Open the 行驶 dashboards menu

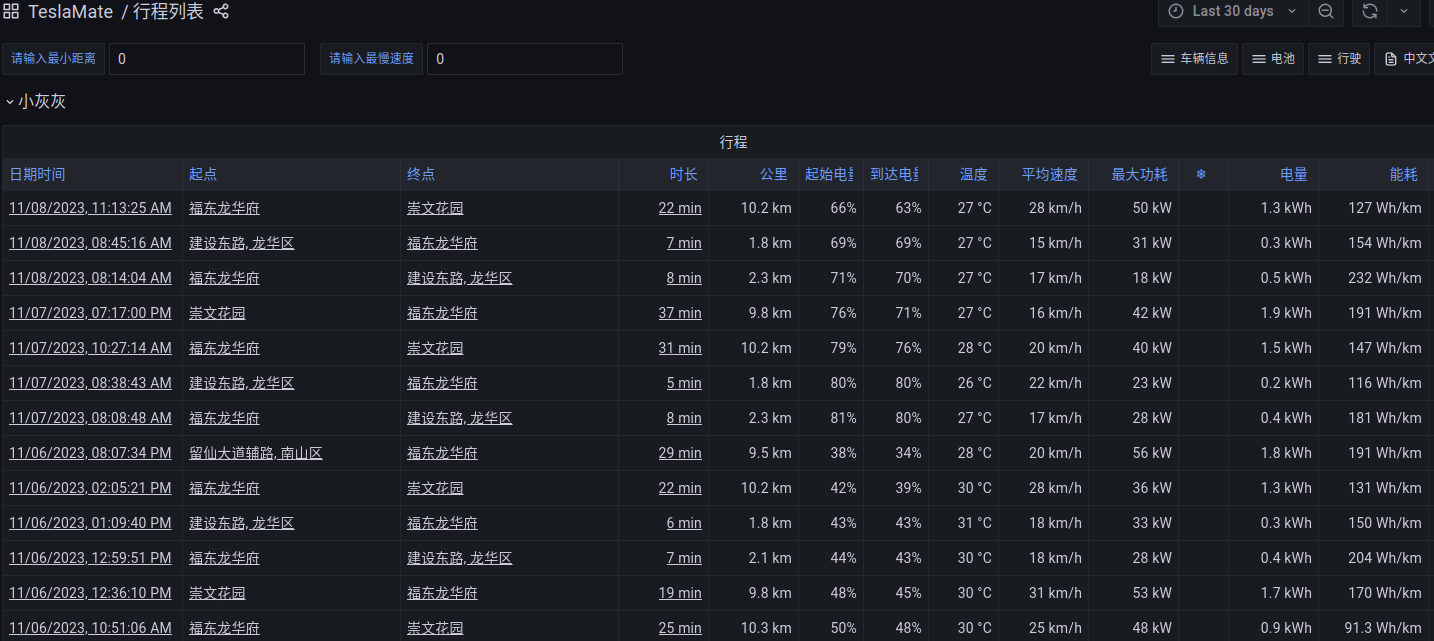pyautogui.click(x=1339, y=59)
